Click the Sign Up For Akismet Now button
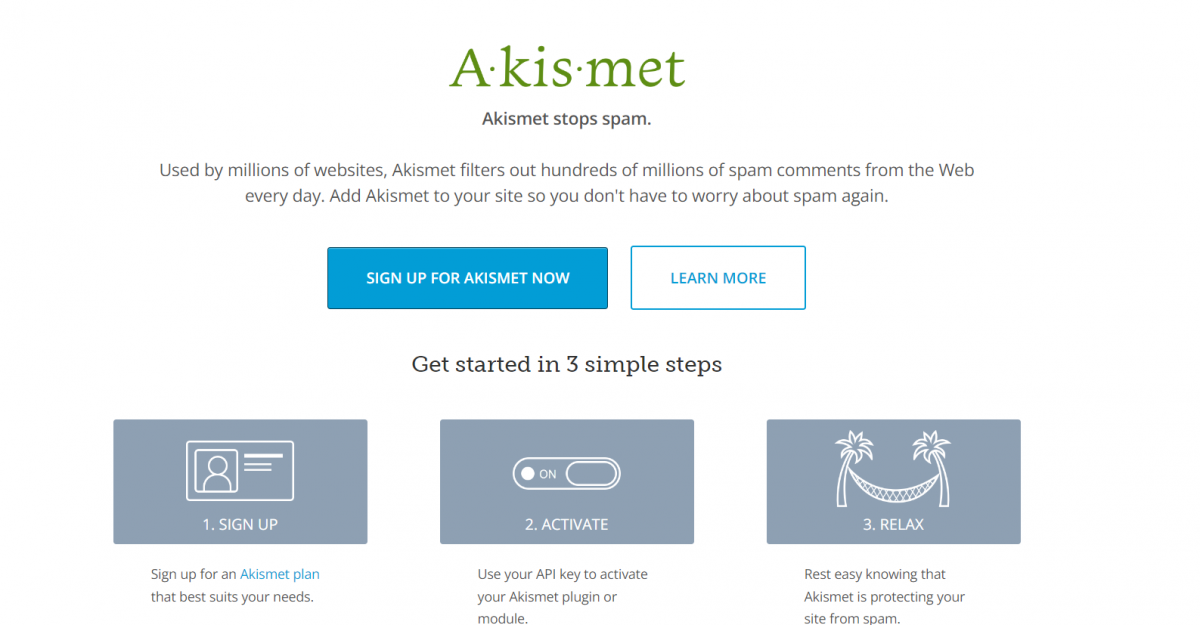The width and height of the screenshot is (1200, 625). click(467, 278)
